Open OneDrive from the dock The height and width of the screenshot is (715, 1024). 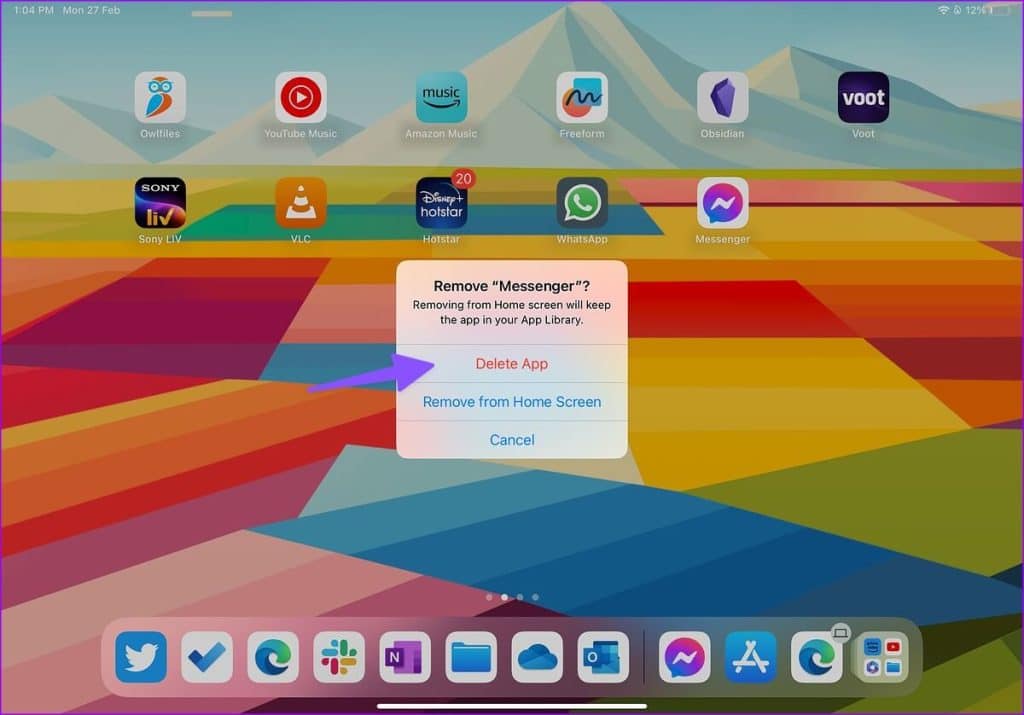(537, 657)
